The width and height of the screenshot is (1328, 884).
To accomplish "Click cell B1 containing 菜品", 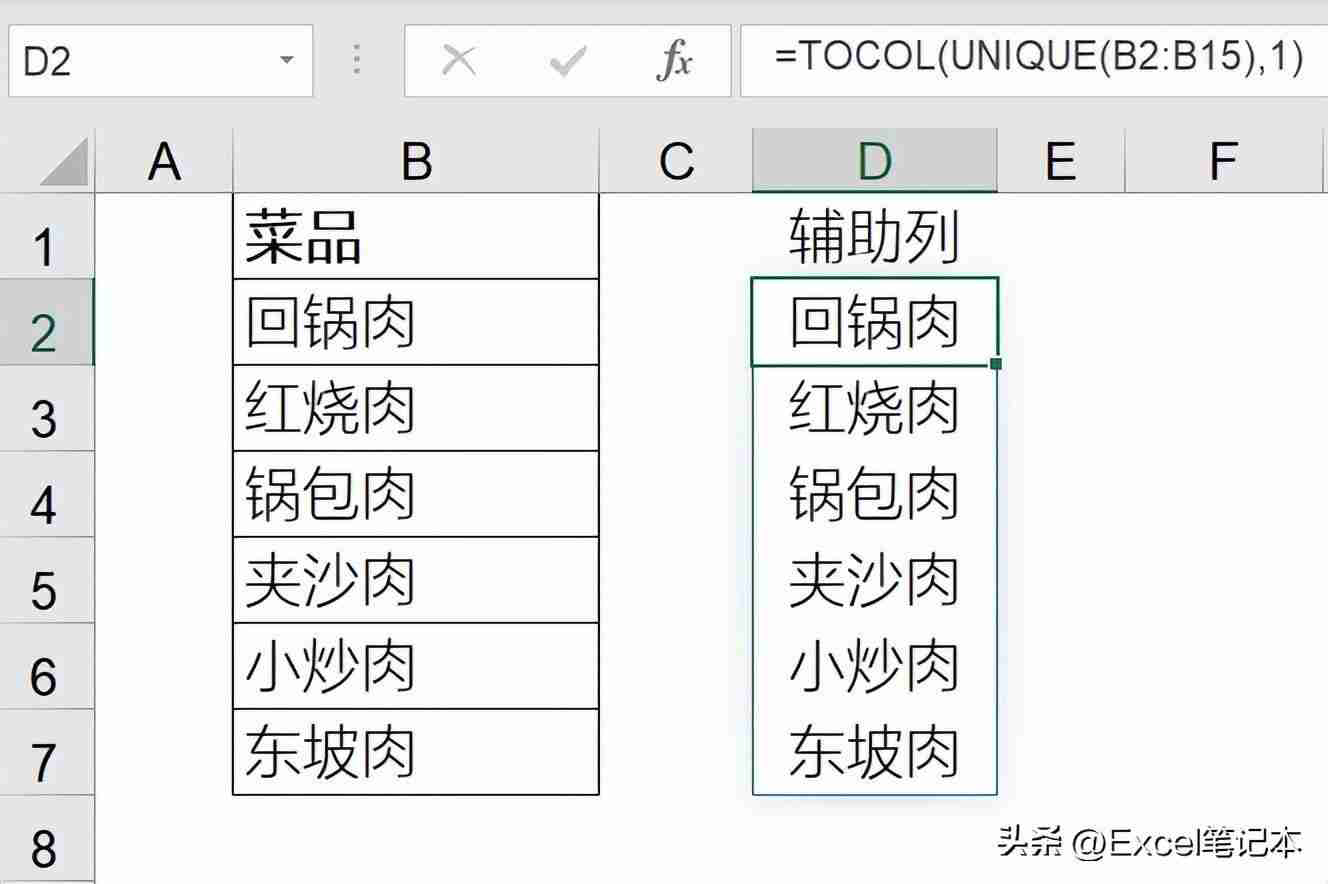I will (x=416, y=236).
